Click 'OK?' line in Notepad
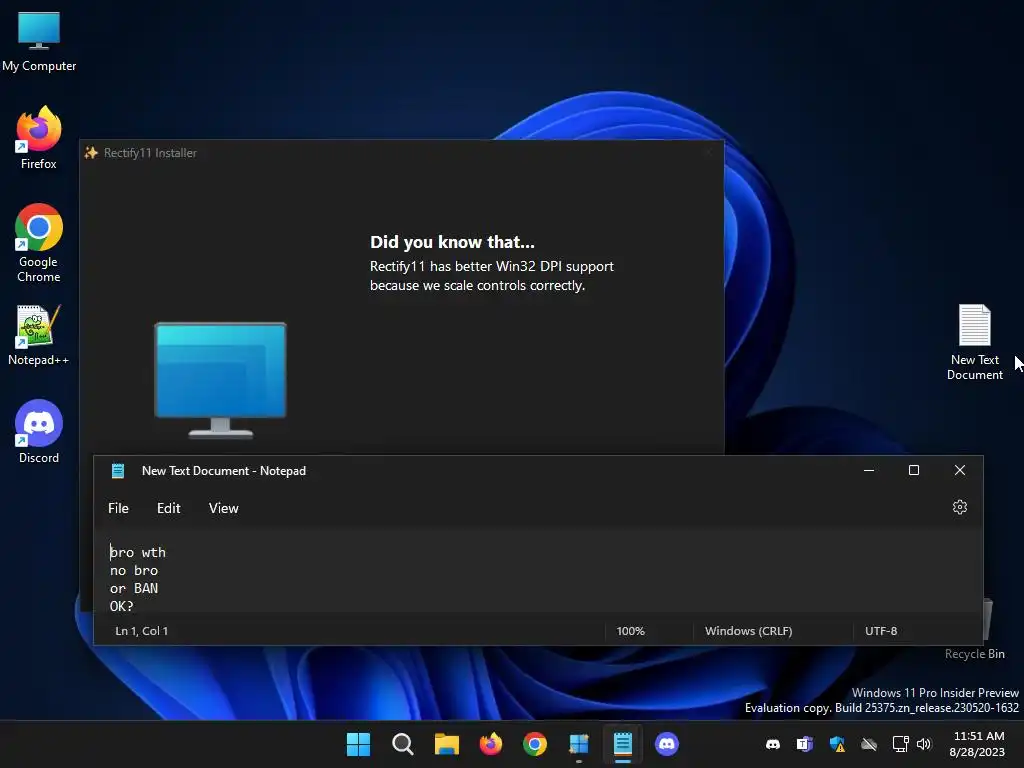1024x768 pixels. (x=121, y=606)
